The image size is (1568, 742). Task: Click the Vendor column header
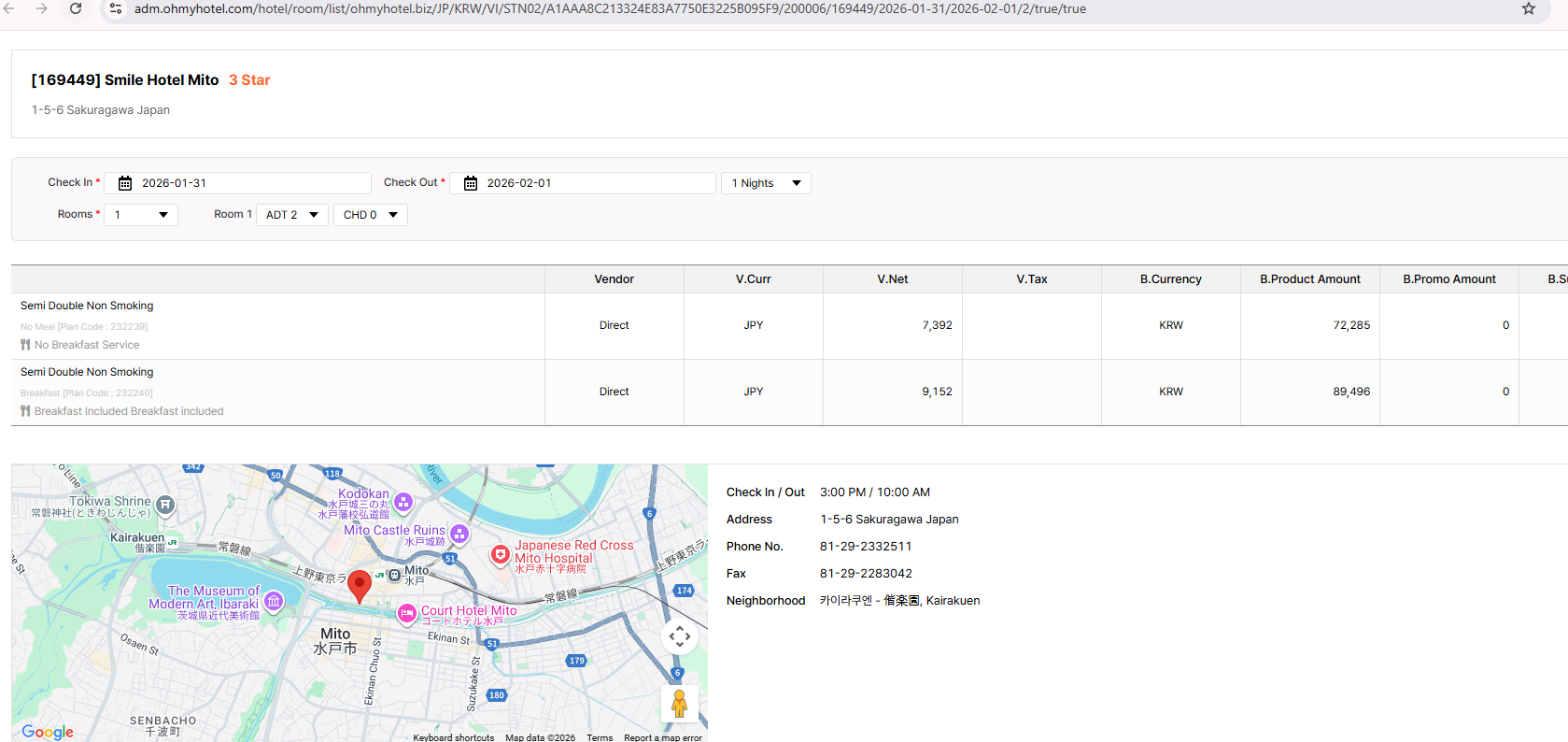614,279
